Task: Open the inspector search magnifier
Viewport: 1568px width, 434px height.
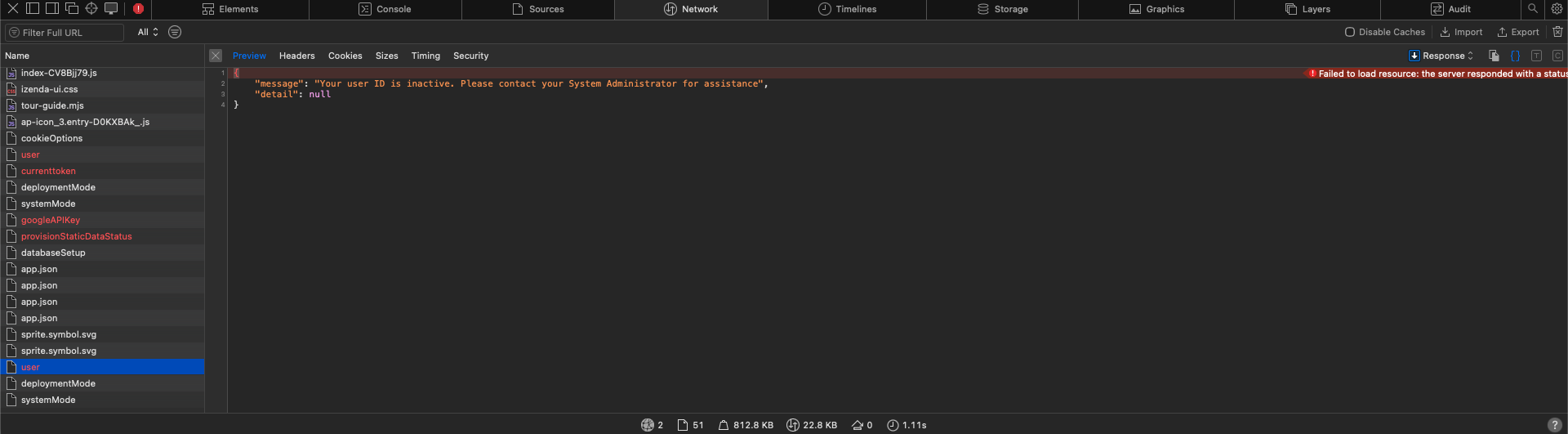Action: point(1532,9)
